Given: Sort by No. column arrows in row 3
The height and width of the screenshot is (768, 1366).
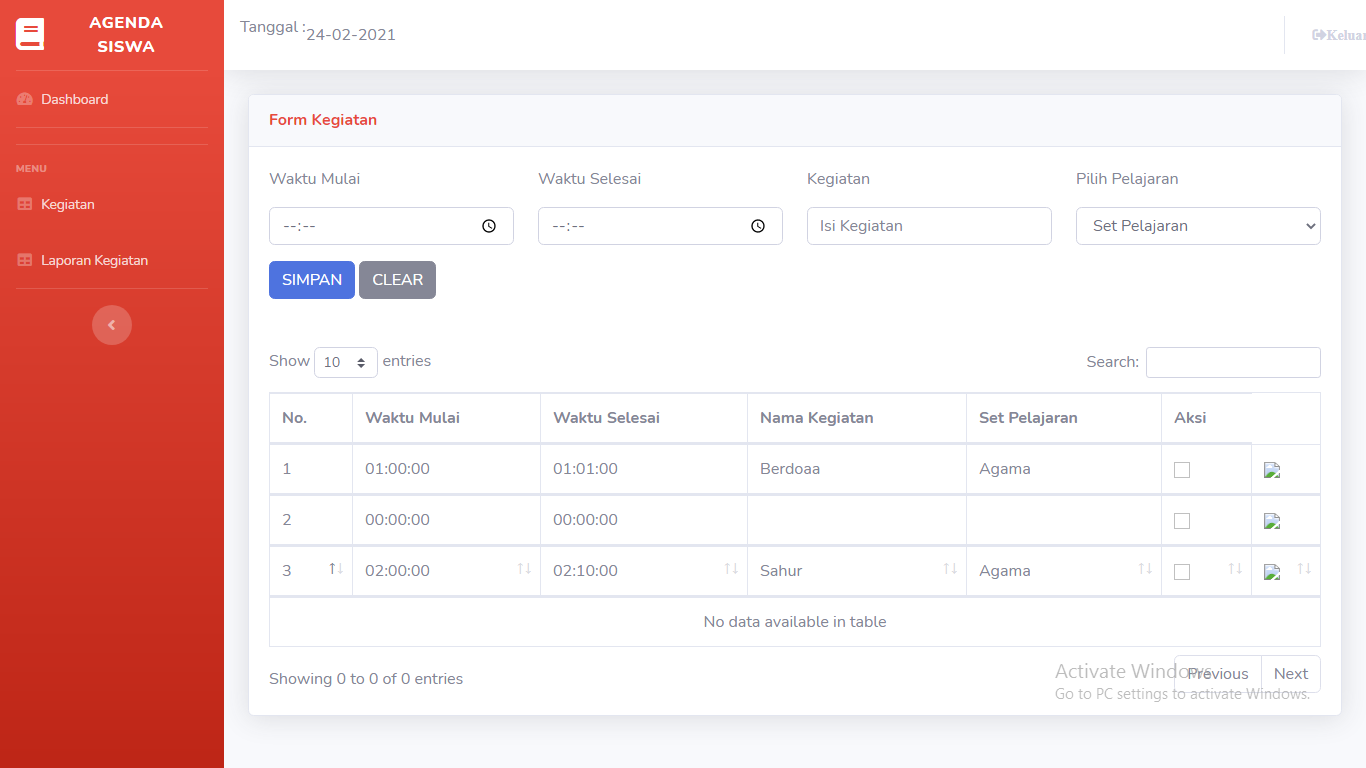Looking at the screenshot, I should (336, 568).
